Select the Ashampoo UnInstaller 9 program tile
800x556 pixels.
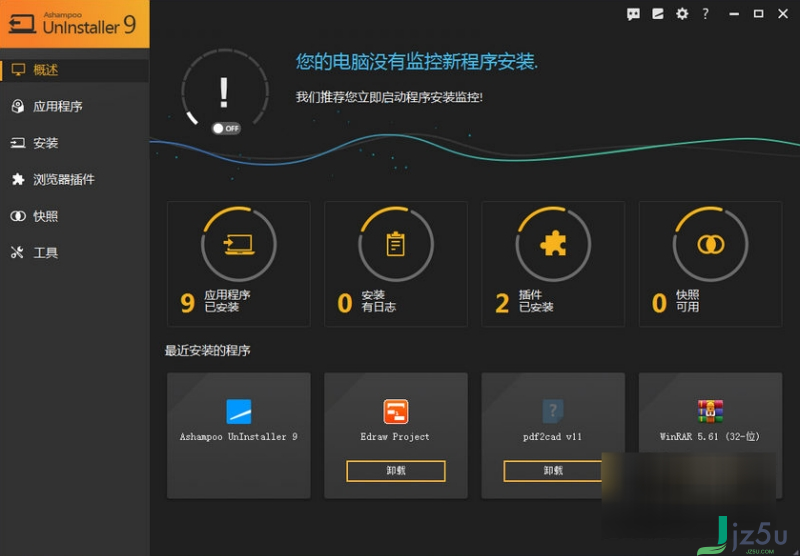239,435
